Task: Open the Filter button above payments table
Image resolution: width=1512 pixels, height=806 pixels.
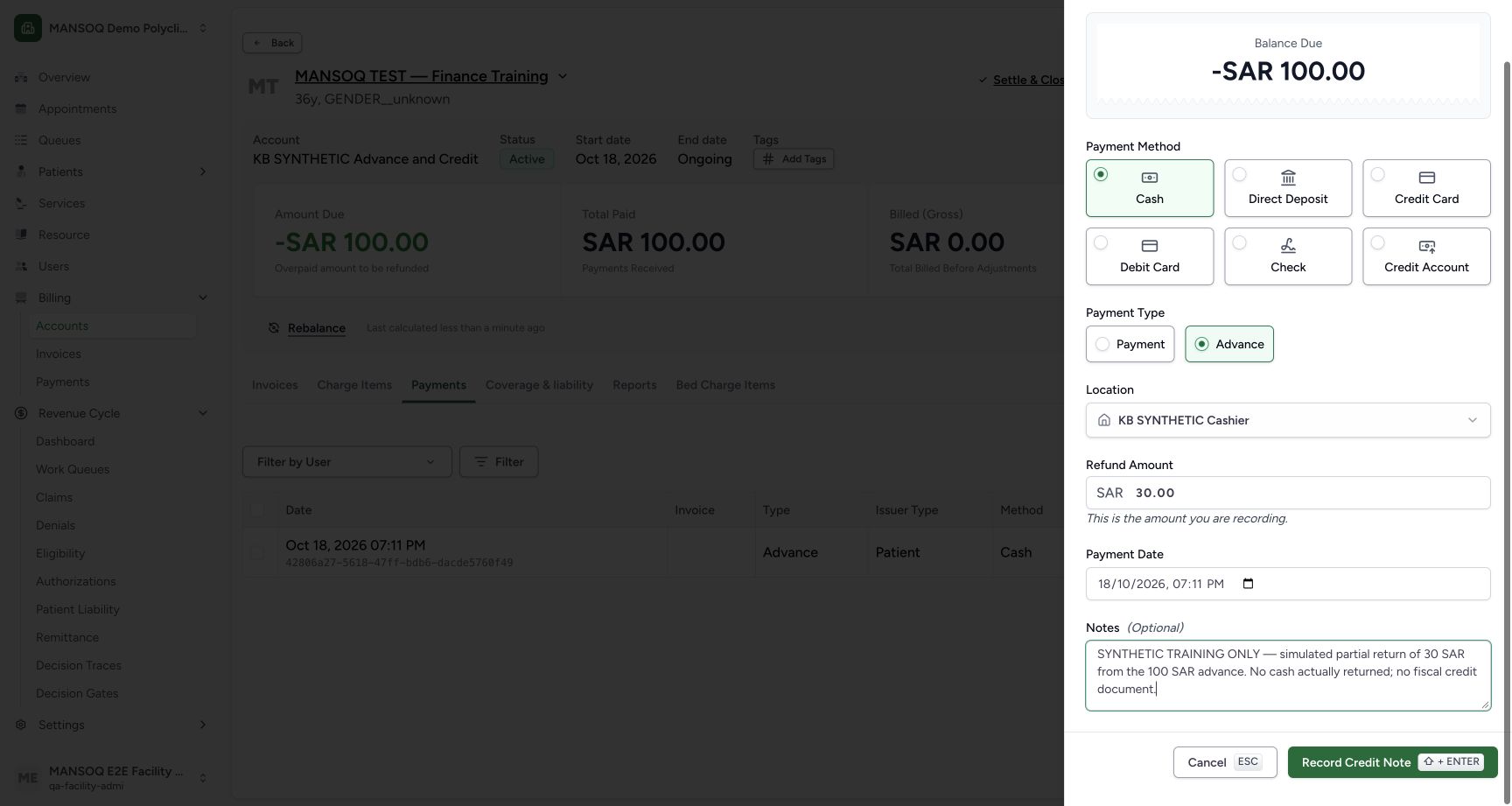Action: [499, 462]
